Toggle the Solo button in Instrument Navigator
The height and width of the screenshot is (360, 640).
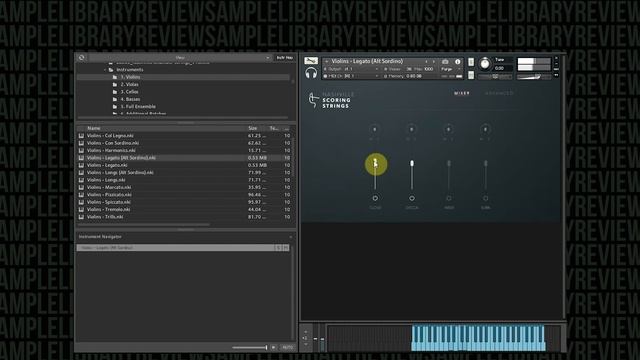point(278,248)
